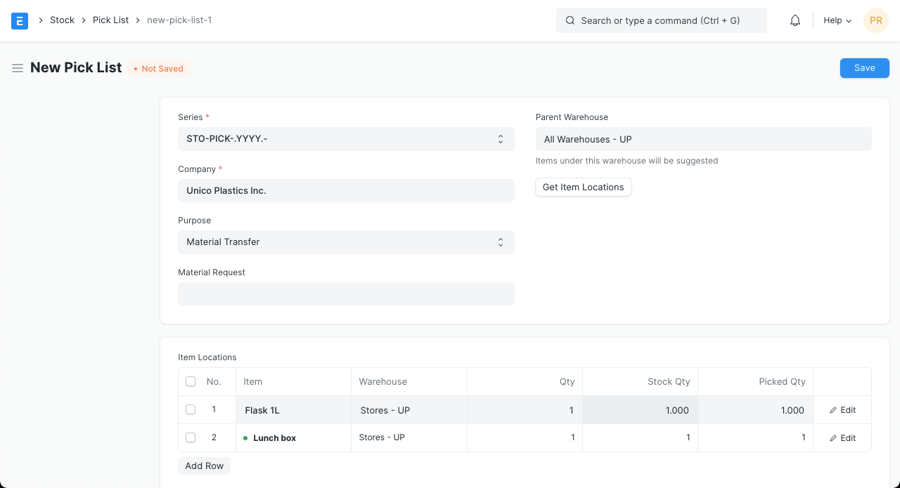Select all rows with header checkbox
Image resolution: width=900 pixels, height=488 pixels.
click(x=190, y=381)
